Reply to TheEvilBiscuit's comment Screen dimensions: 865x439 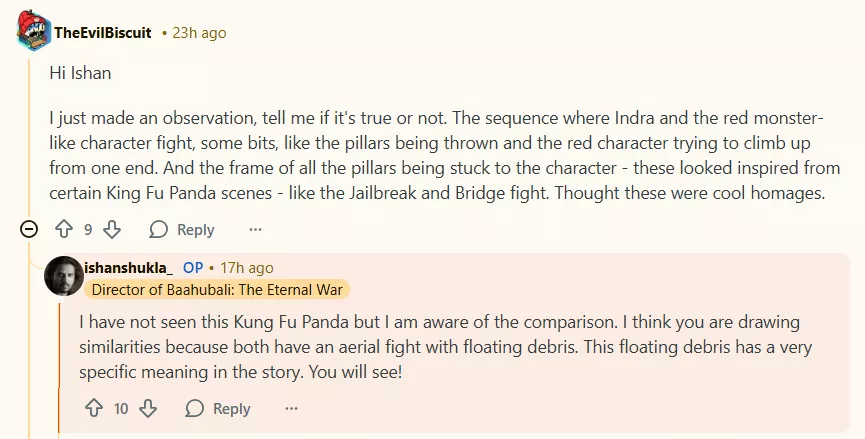(x=182, y=230)
